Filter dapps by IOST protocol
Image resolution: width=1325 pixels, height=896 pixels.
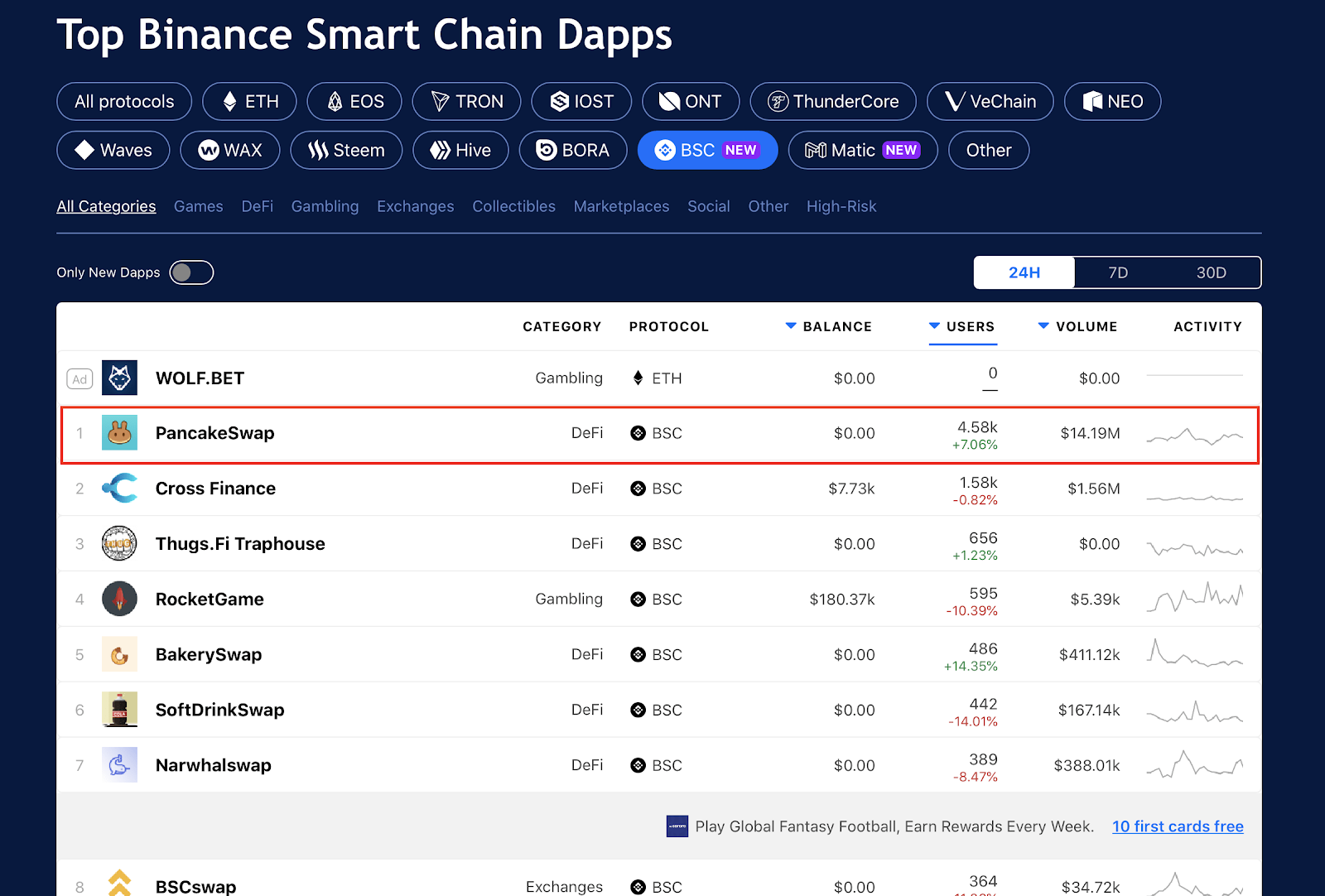pos(581,101)
